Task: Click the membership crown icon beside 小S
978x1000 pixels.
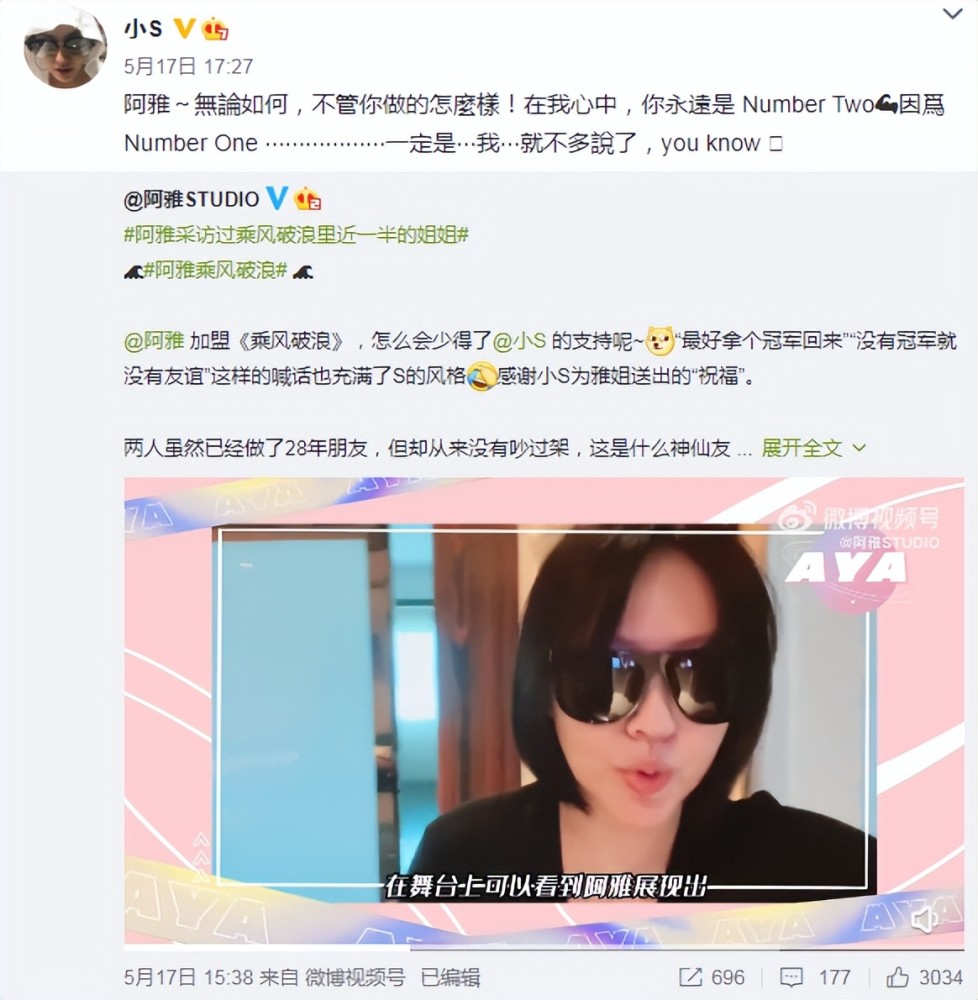Action: [215, 28]
